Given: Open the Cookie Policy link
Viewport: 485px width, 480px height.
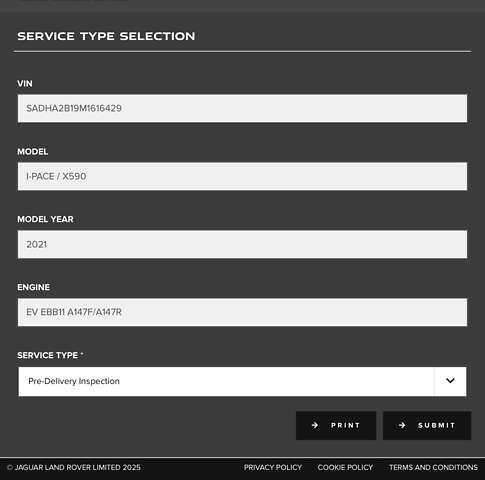Looking at the screenshot, I should 345,468.
